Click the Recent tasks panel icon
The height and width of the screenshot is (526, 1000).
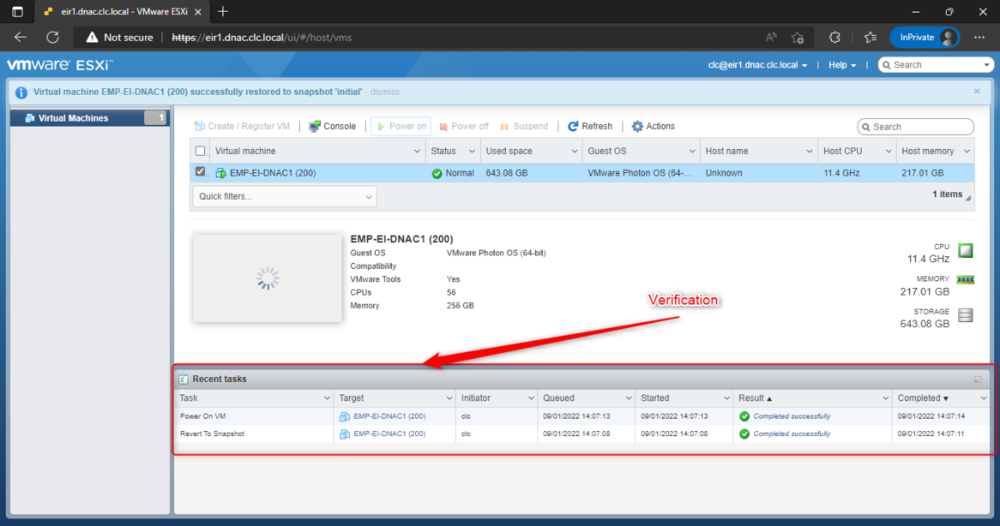pos(183,379)
